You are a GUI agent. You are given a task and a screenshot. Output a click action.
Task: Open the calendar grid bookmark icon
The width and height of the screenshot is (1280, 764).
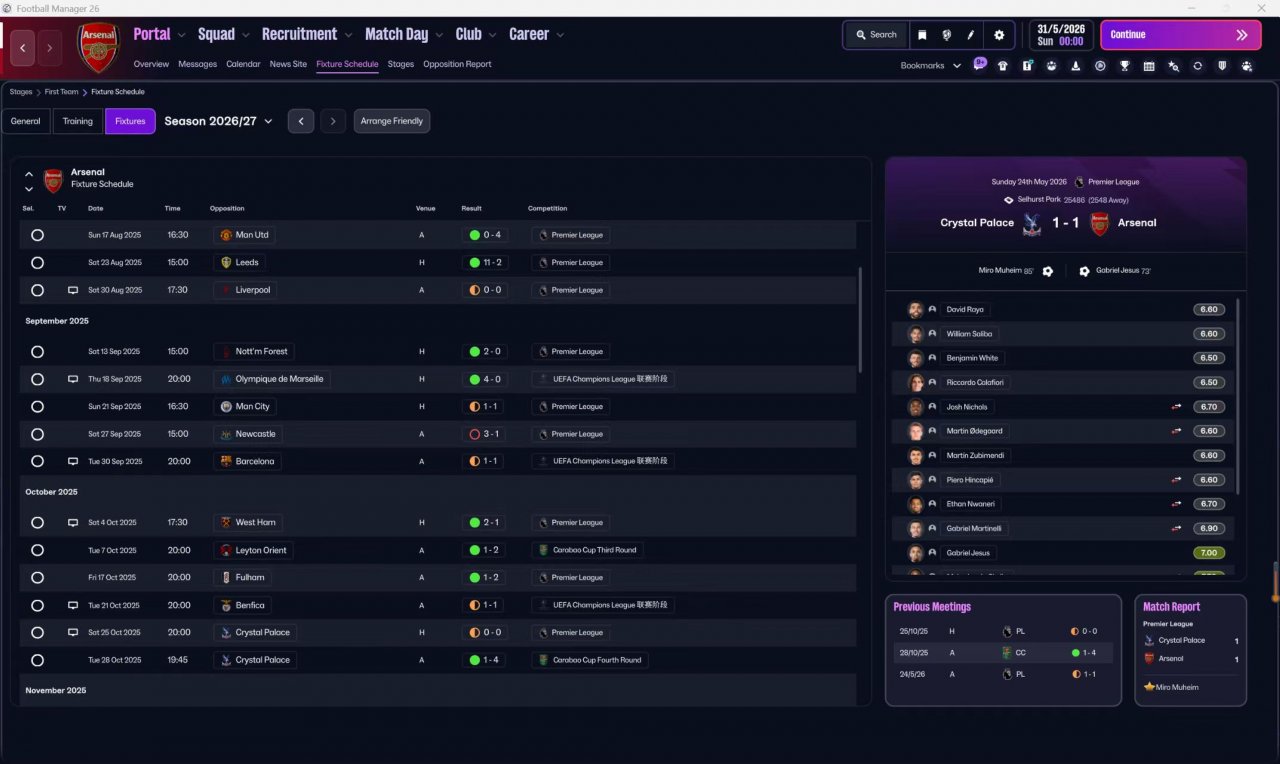[1149, 66]
